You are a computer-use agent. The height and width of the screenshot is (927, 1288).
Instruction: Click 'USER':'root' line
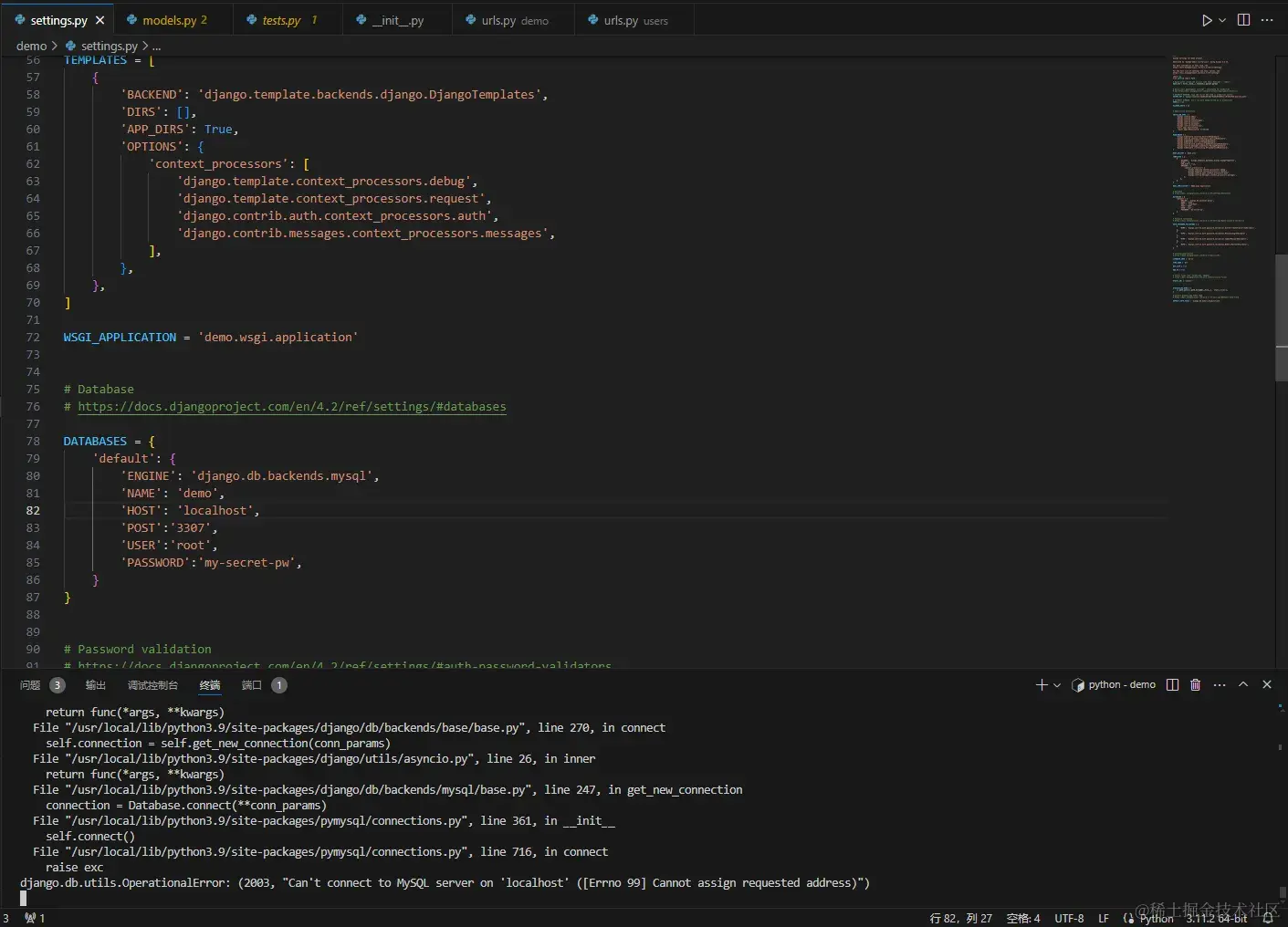point(169,546)
